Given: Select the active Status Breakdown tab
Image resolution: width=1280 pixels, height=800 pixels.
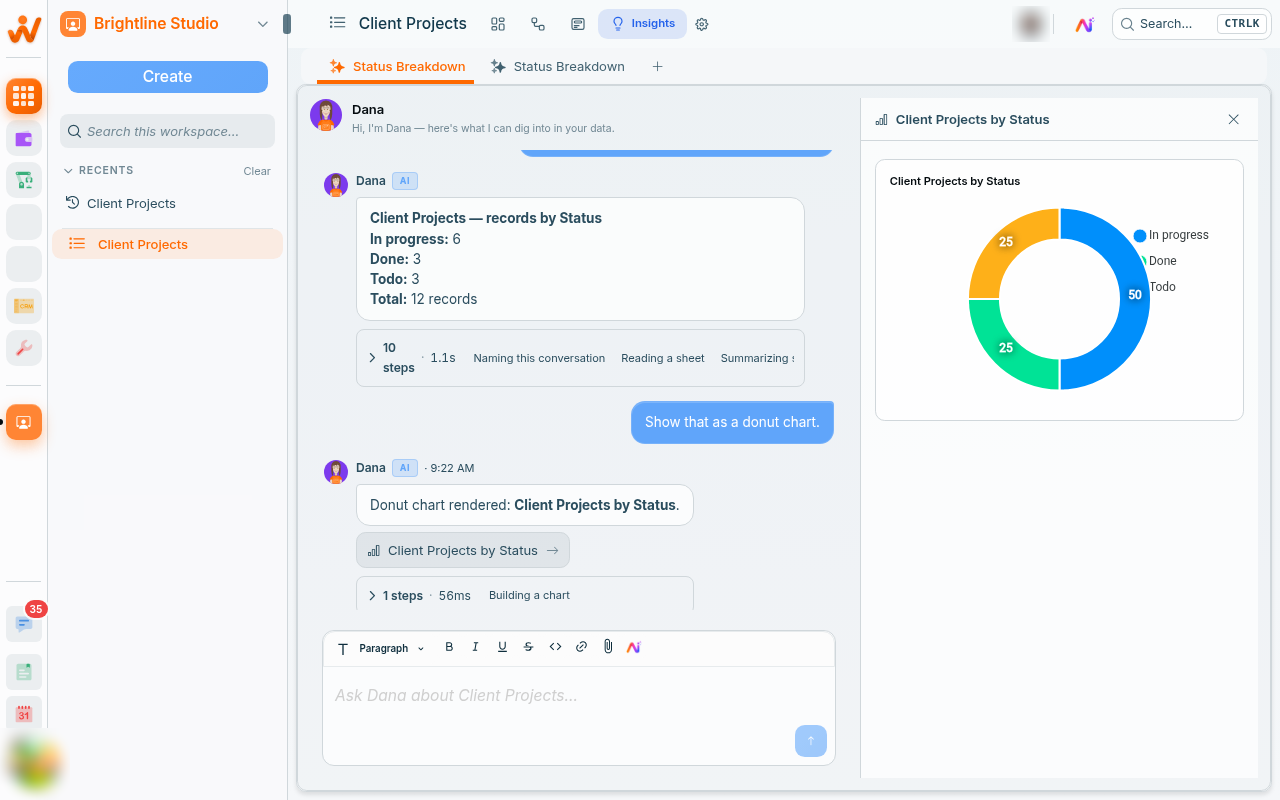Looking at the screenshot, I should (398, 67).
